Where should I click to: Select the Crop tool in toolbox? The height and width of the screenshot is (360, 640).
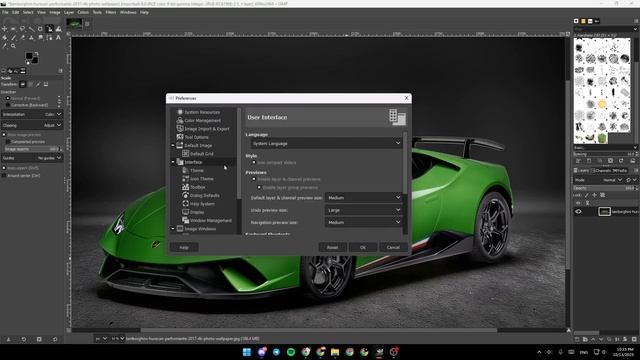[x=40, y=29]
